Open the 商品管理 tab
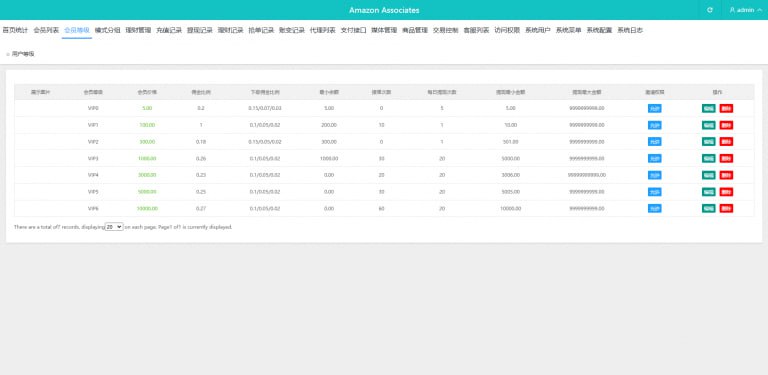This screenshot has height=375, width=768. pos(415,30)
